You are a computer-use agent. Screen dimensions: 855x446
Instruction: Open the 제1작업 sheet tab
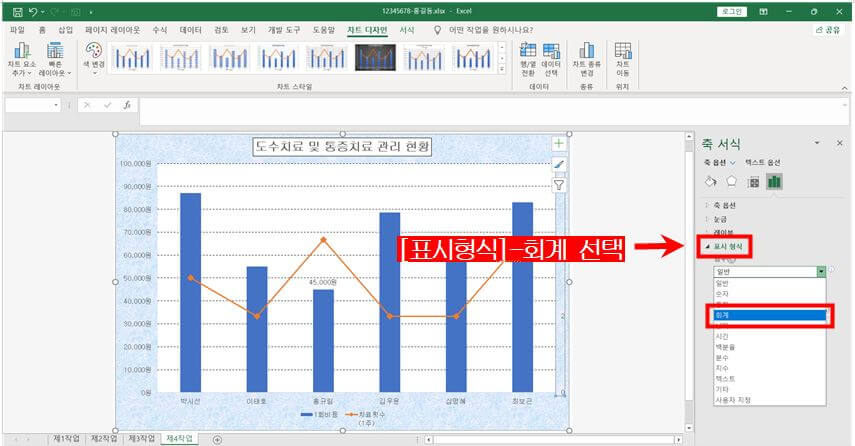66,439
